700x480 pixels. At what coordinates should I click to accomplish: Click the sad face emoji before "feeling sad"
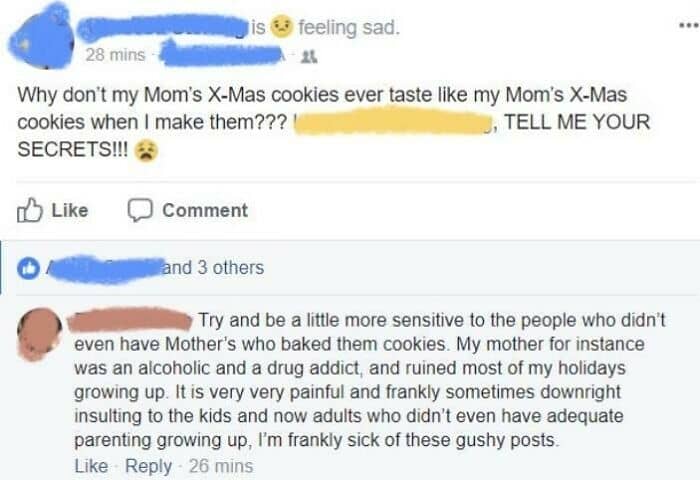click(282, 27)
